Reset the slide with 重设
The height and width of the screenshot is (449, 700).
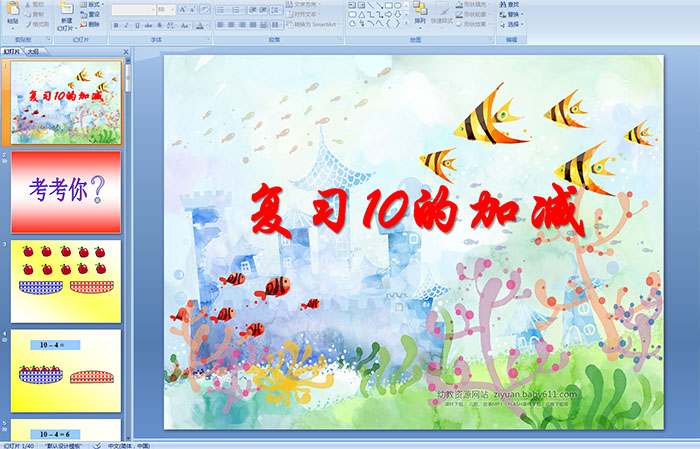click(x=91, y=14)
